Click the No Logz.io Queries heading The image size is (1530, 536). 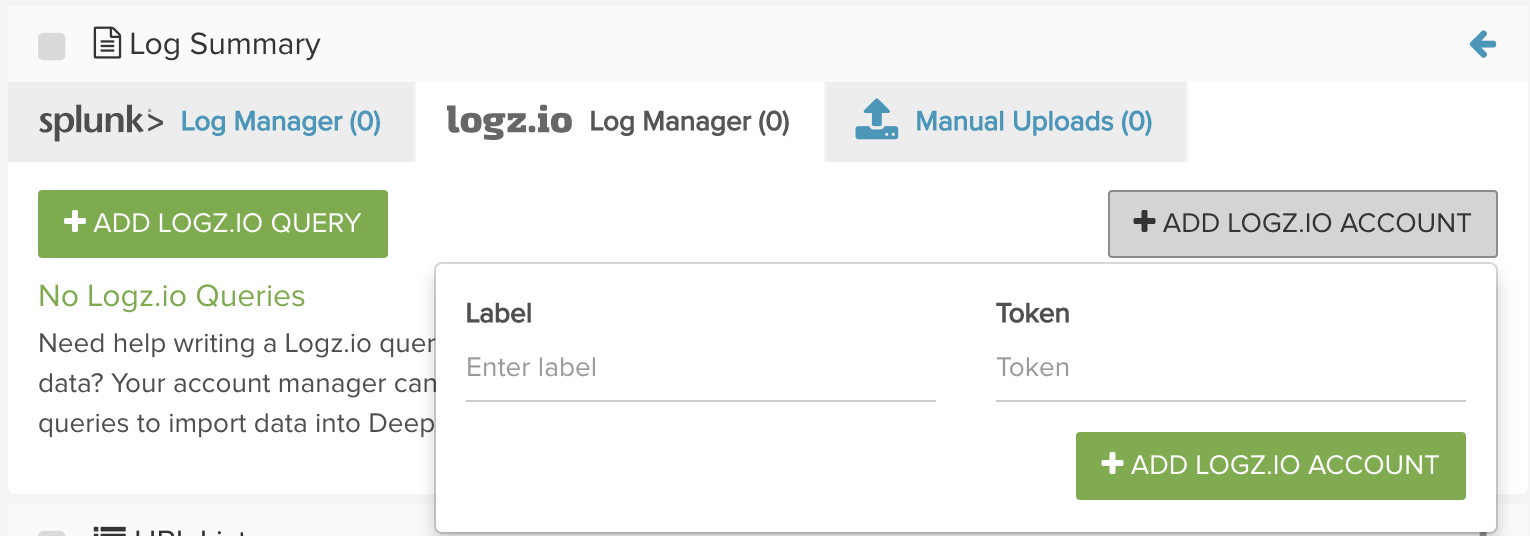click(x=171, y=296)
